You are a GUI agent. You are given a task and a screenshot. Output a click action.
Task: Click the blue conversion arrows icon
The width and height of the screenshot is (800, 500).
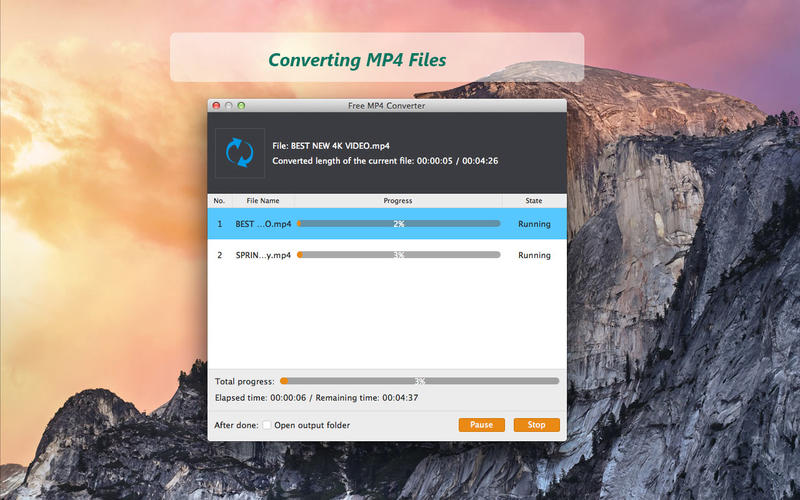click(240, 153)
